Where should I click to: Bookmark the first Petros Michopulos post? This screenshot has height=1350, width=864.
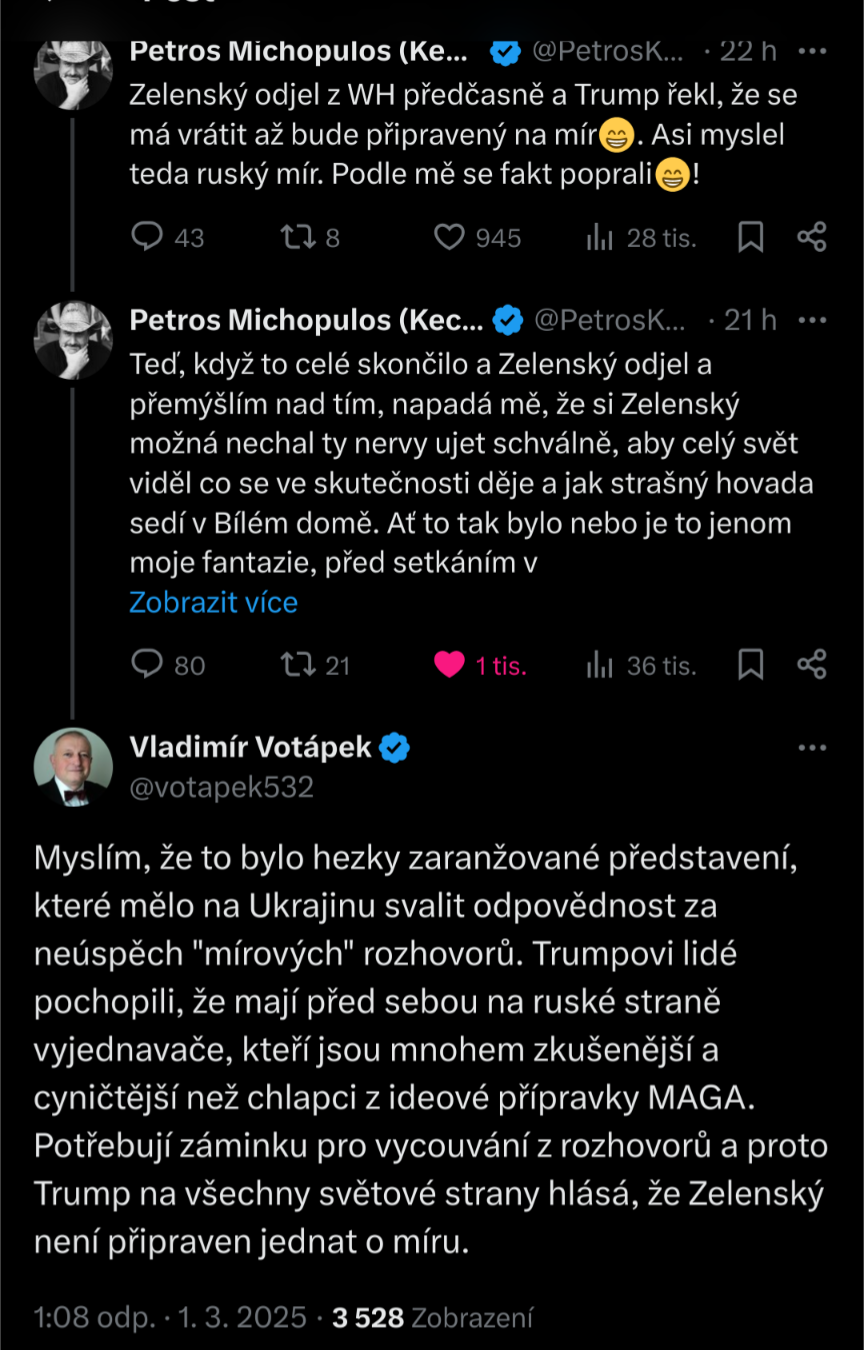[x=751, y=237]
